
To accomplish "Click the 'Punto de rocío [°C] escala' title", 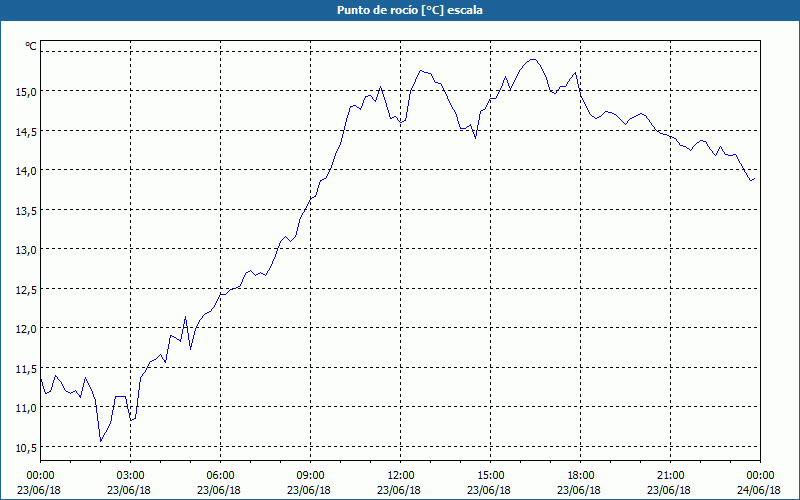I will (410, 10).
